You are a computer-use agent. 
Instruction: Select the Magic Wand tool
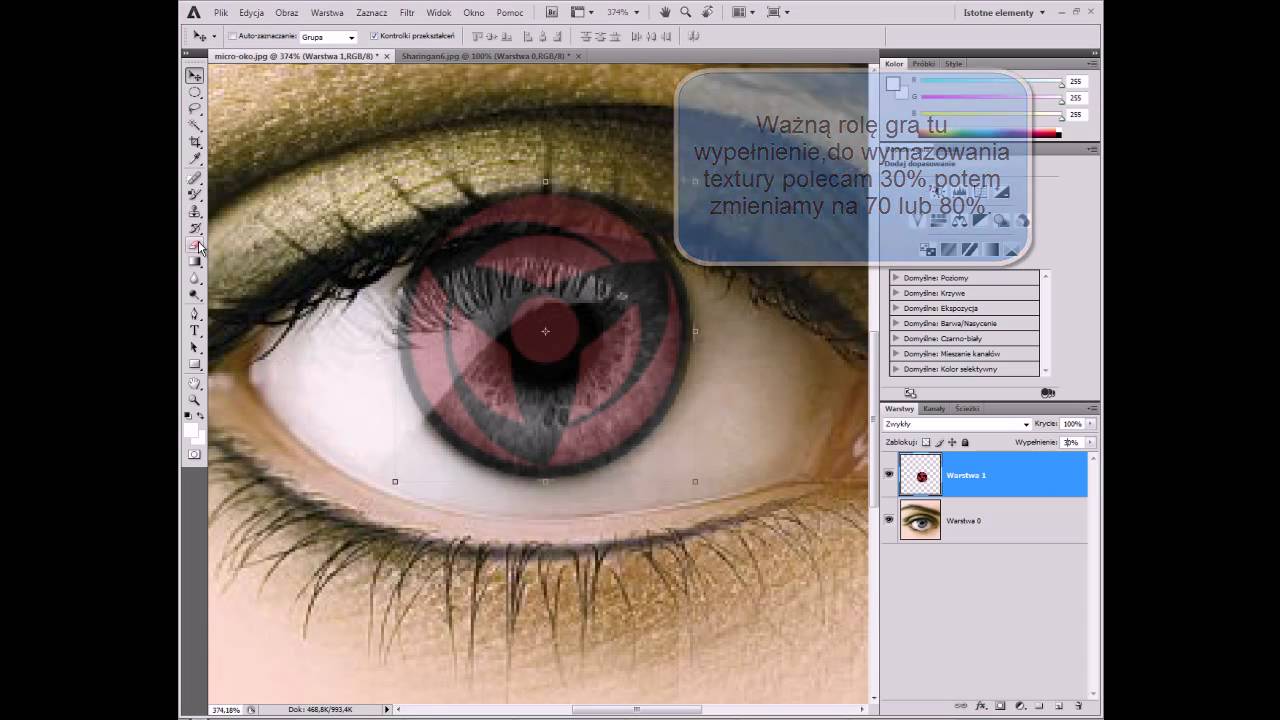tap(195, 125)
